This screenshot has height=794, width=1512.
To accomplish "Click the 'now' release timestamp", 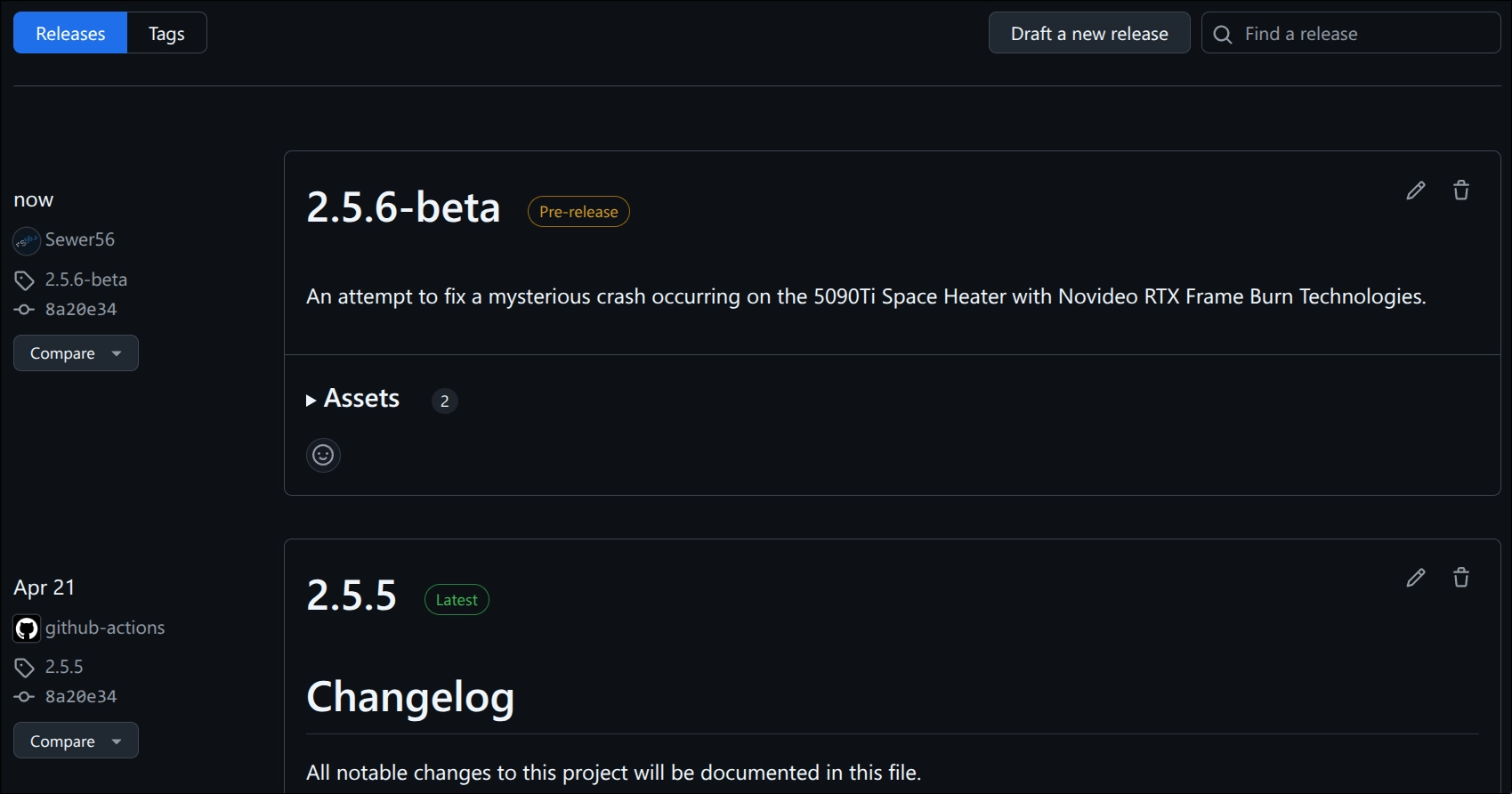I will point(34,200).
